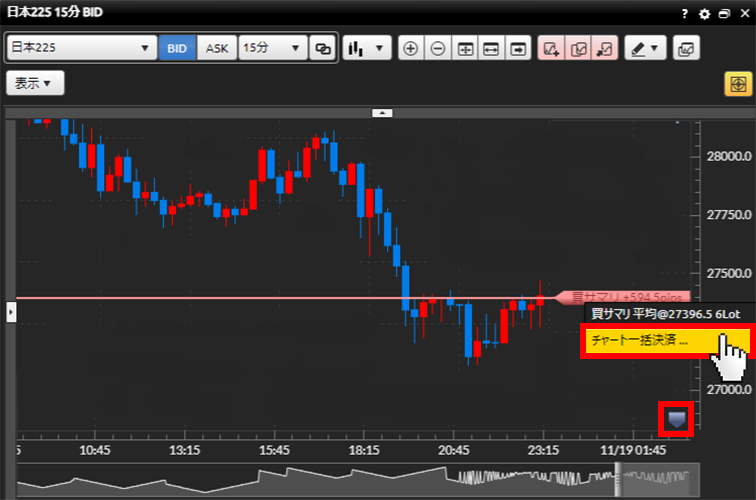Click the 11/19 01:45 time label
This screenshot has height=500, width=756.
(633, 450)
